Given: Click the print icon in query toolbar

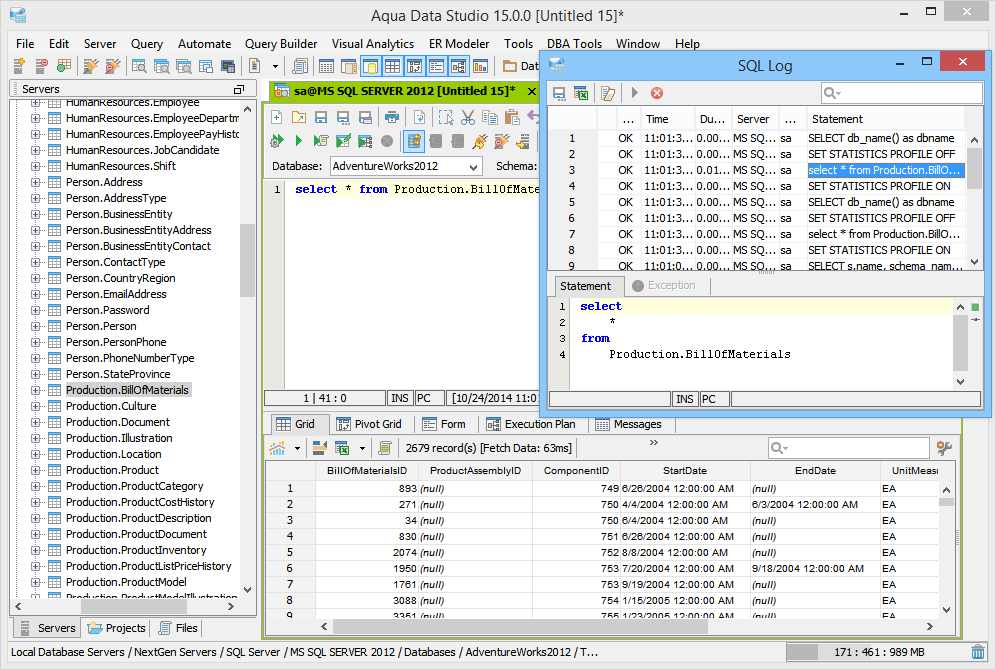Looking at the screenshot, I should 393,117.
